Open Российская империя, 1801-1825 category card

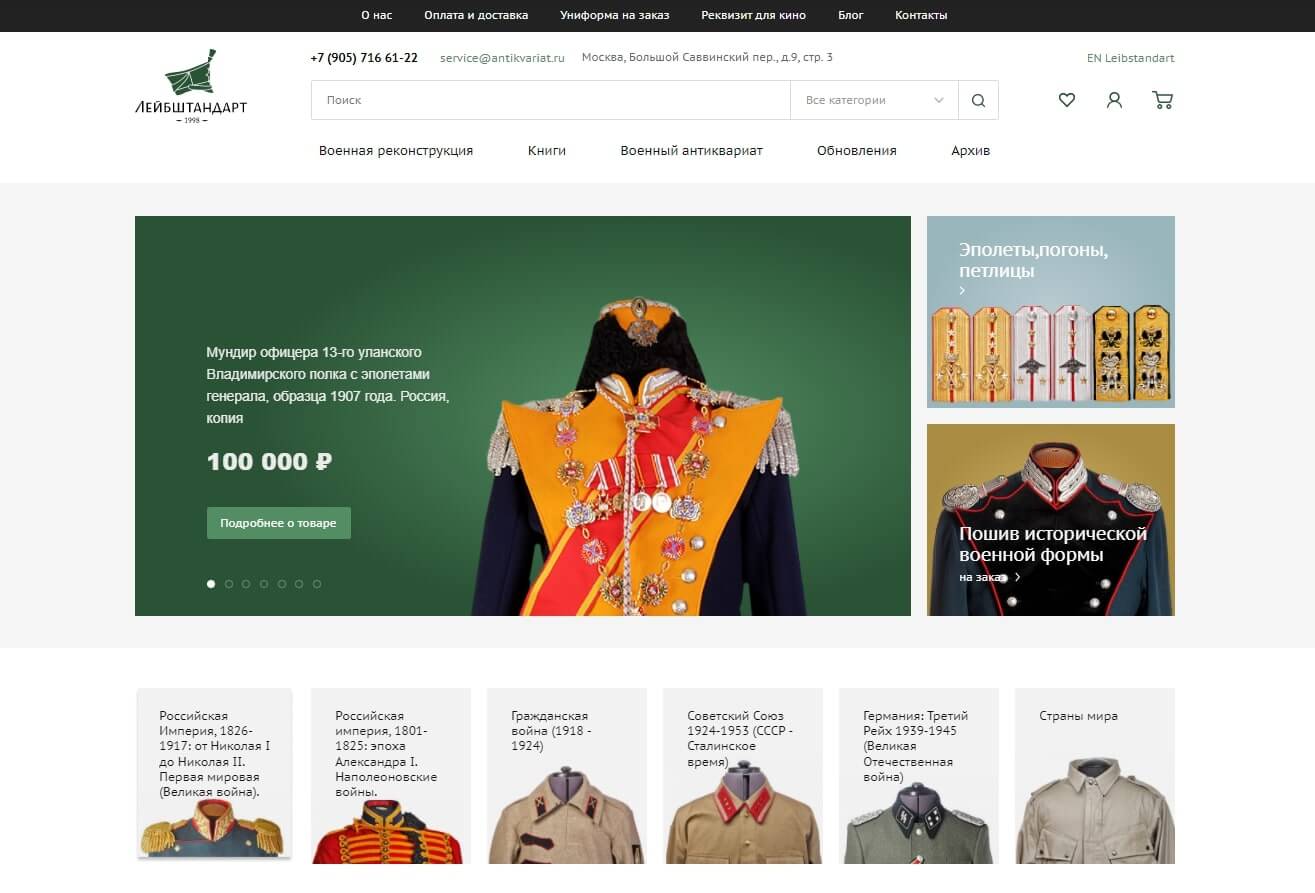click(x=390, y=776)
